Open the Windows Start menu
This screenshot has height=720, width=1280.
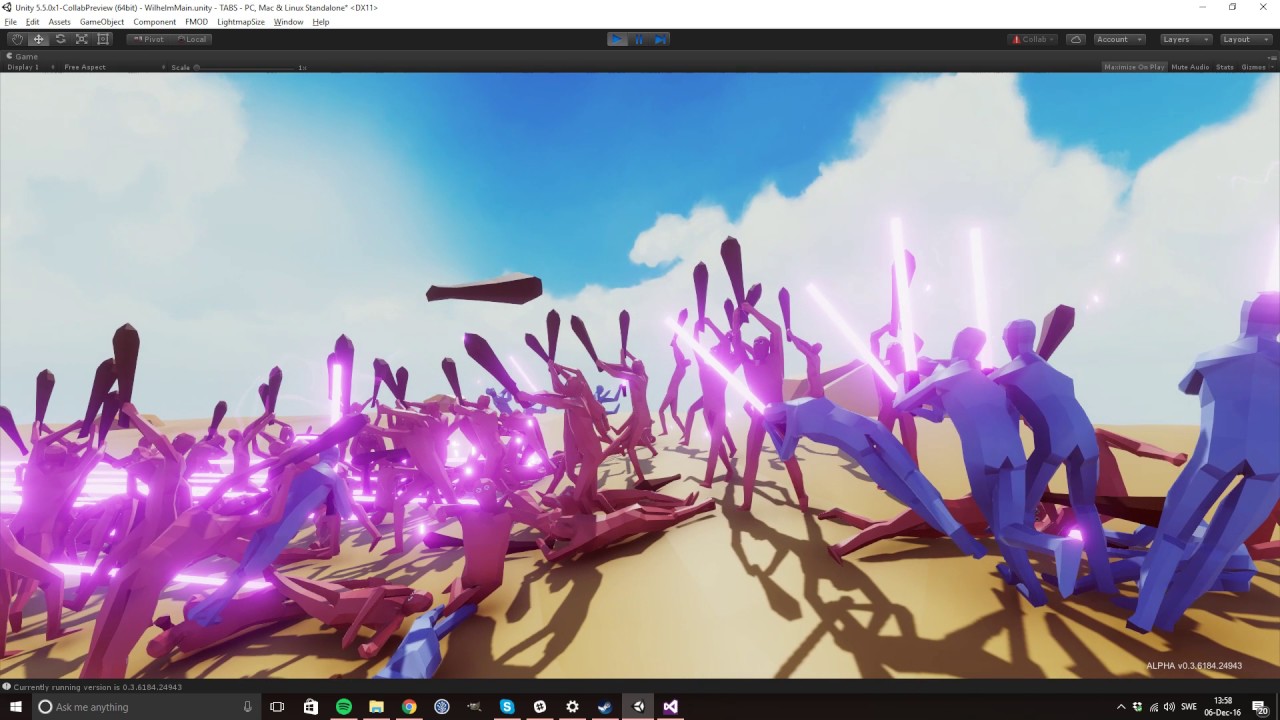16,706
